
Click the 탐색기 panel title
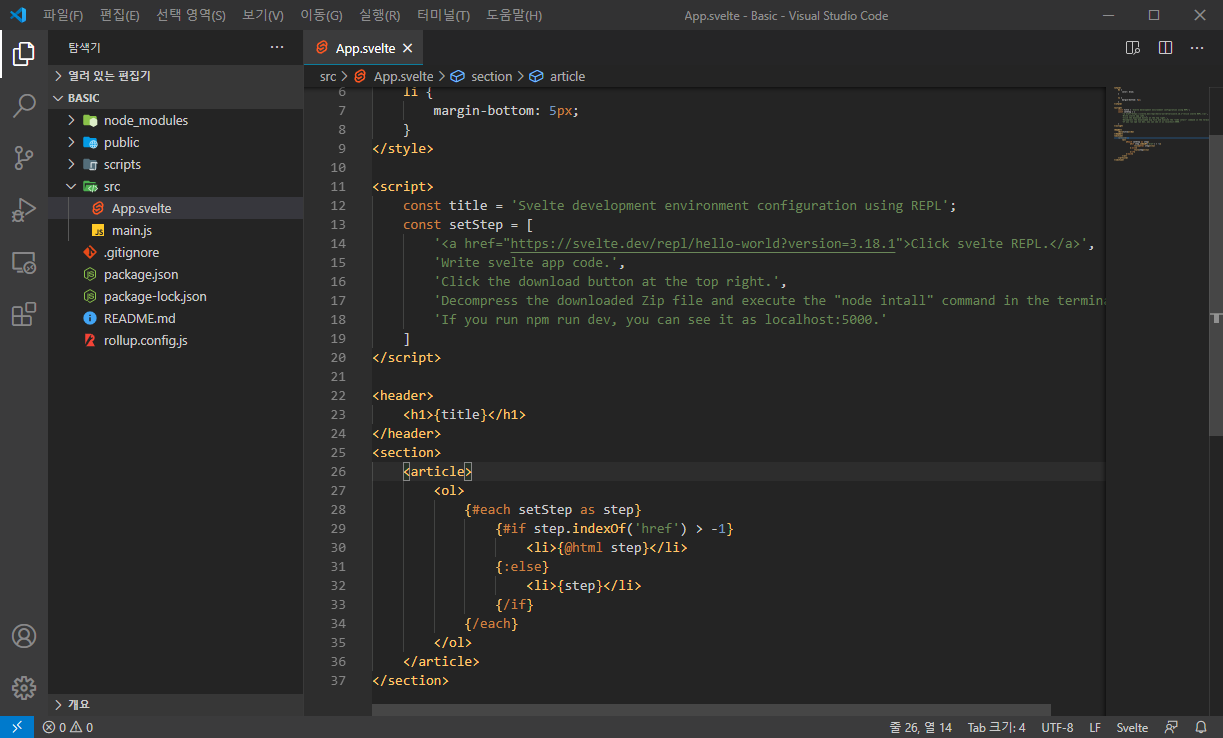[x=84, y=47]
